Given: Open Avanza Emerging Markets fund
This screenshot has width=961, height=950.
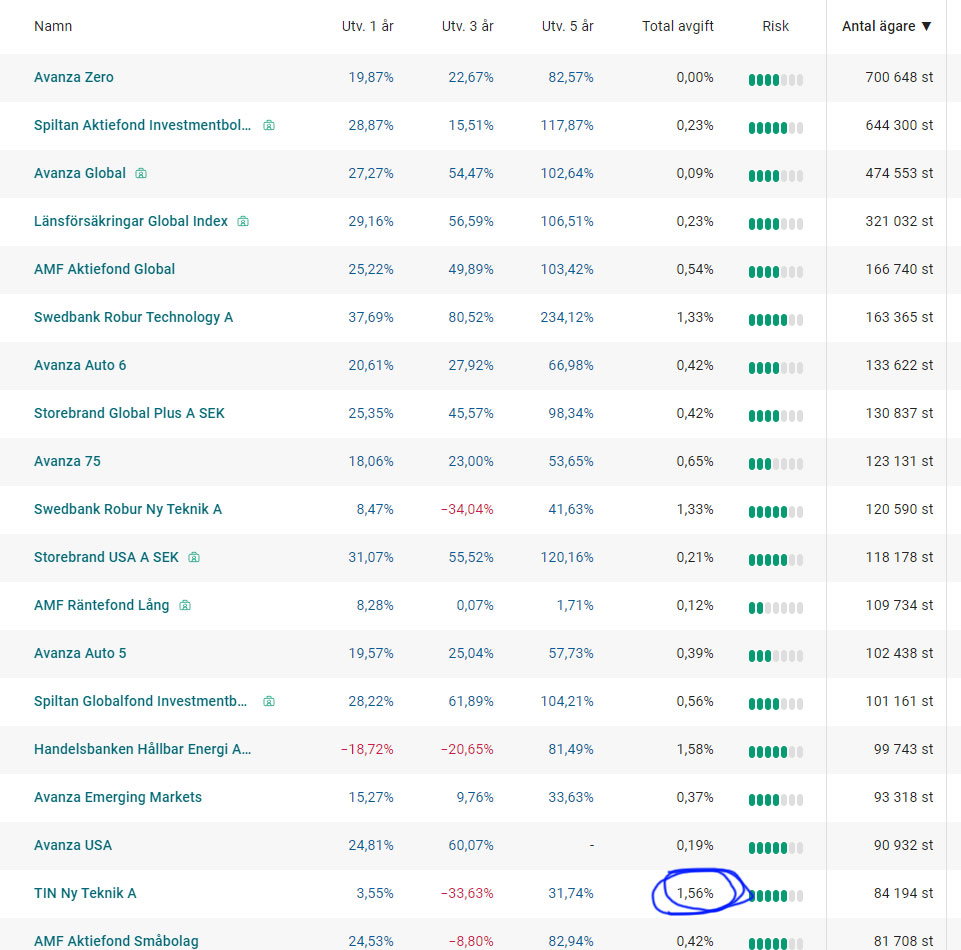Looking at the screenshot, I should click(118, 797).
